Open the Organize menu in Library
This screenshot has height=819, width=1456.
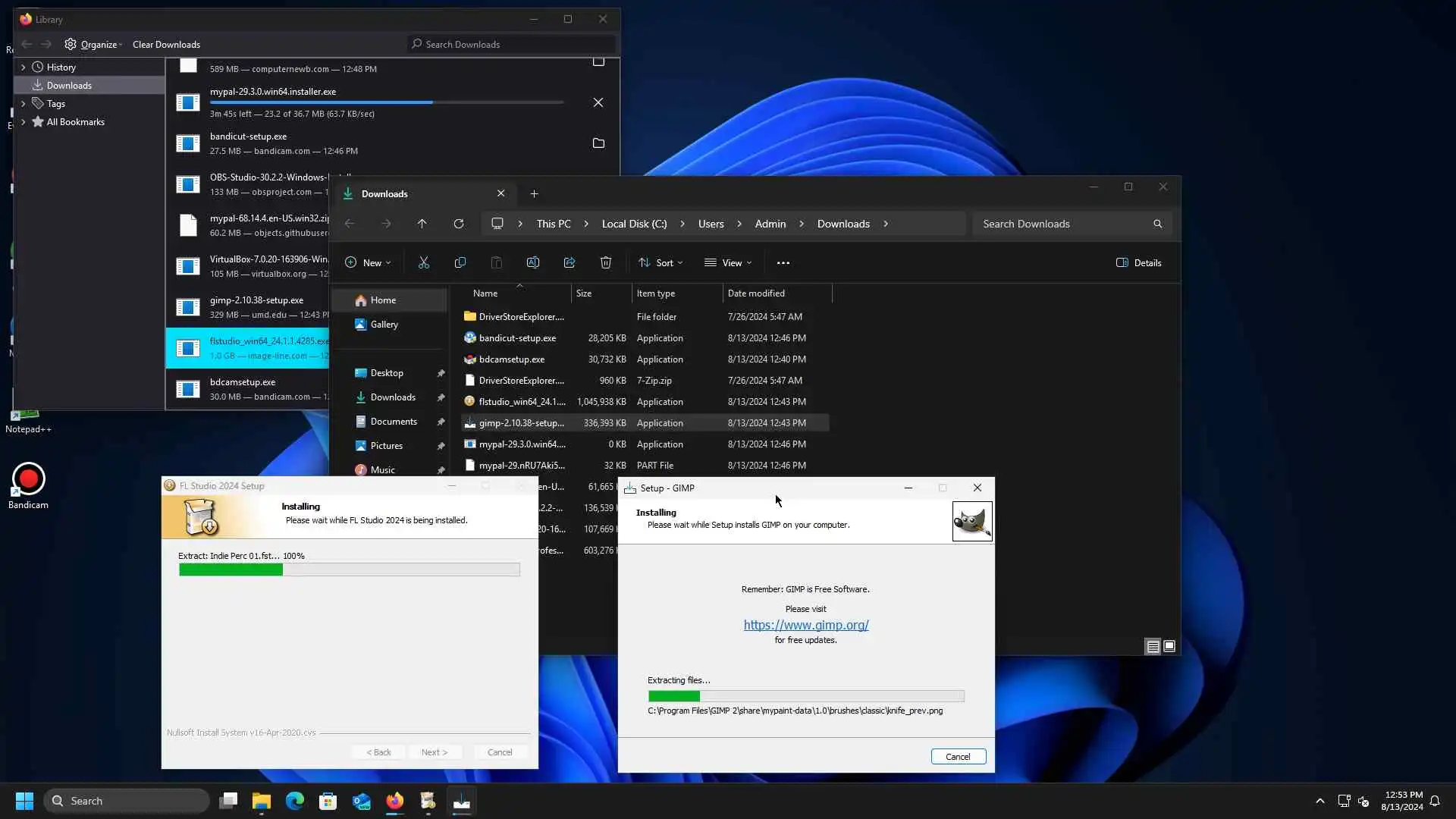(x=94, y=45)
